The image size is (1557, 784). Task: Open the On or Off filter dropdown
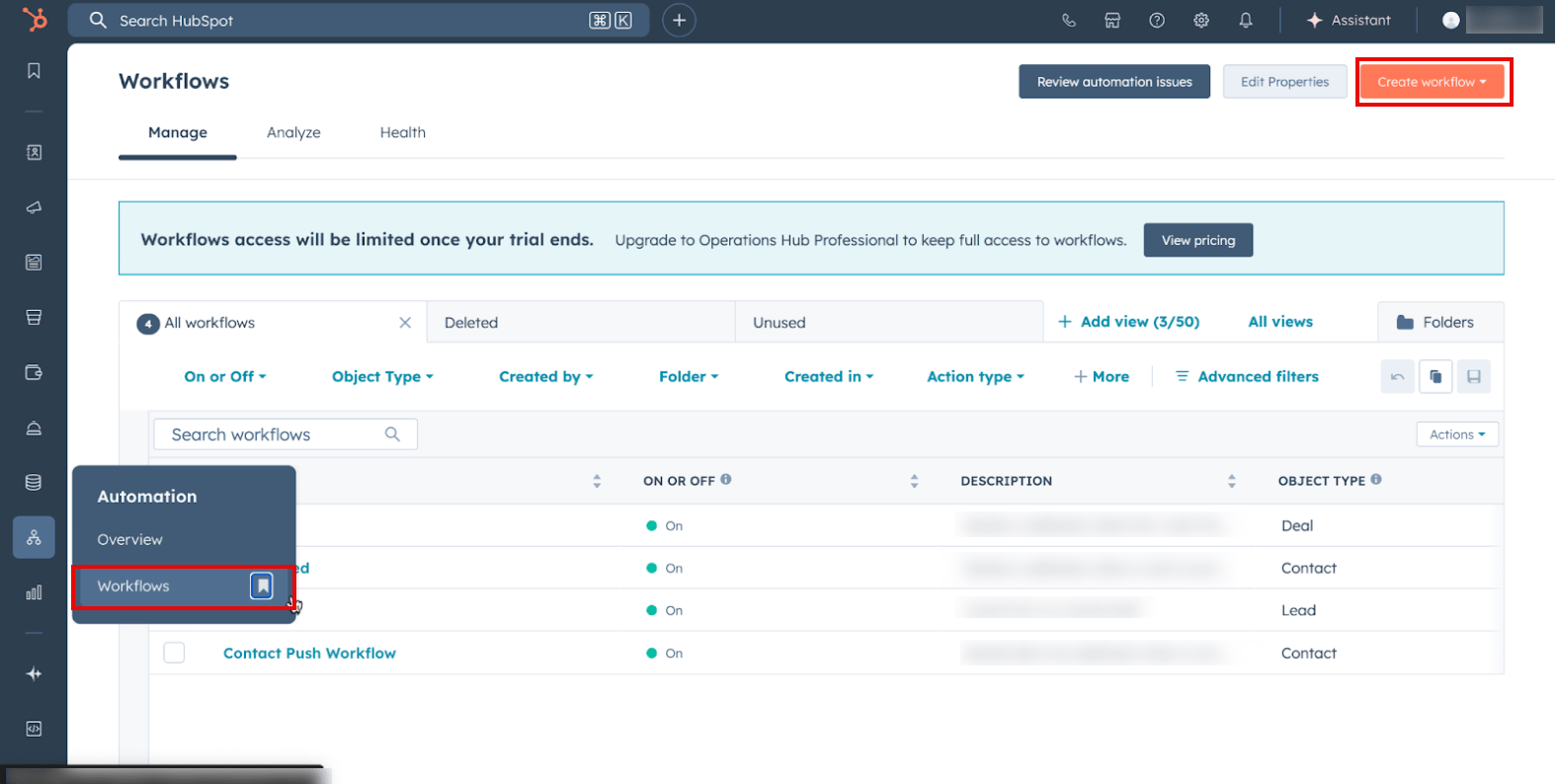(x=225, y=376)
